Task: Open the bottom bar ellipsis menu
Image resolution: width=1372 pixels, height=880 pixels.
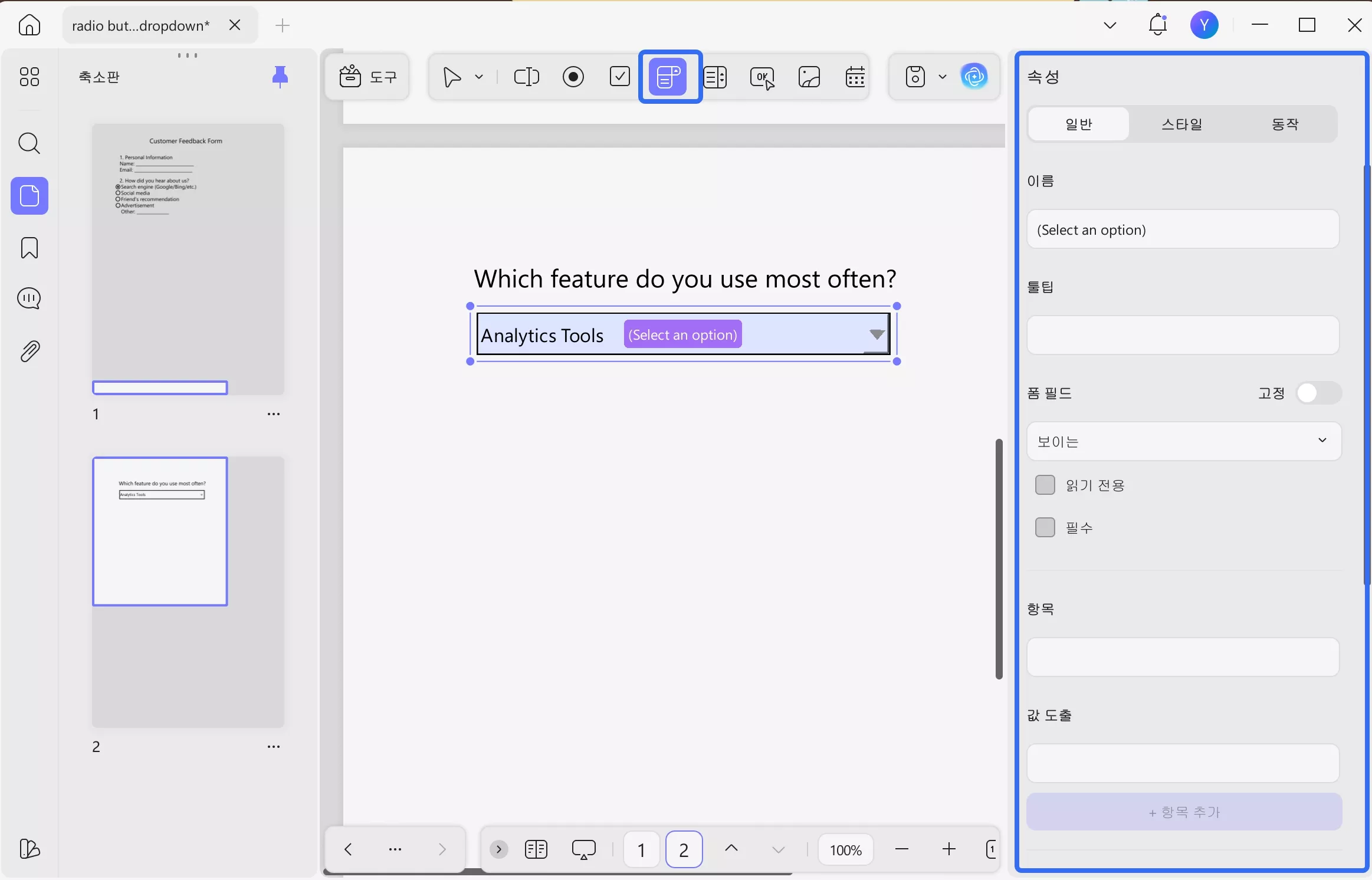Action: [x=395, y=849]
